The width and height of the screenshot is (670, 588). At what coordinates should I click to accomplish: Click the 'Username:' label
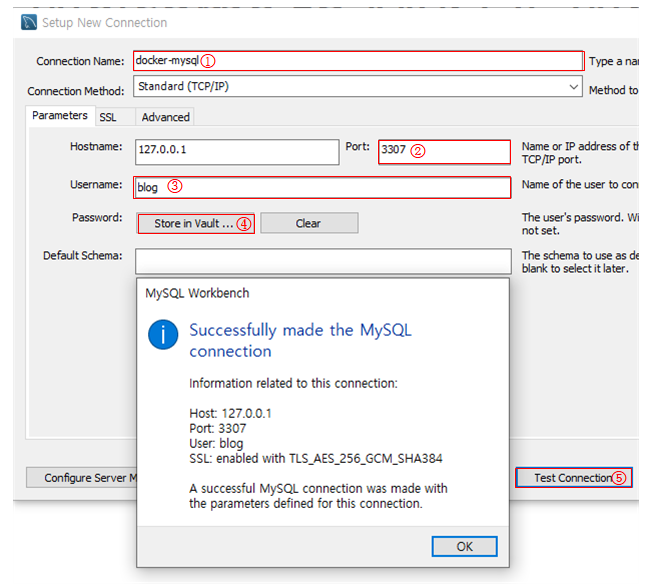click(96, 185)
